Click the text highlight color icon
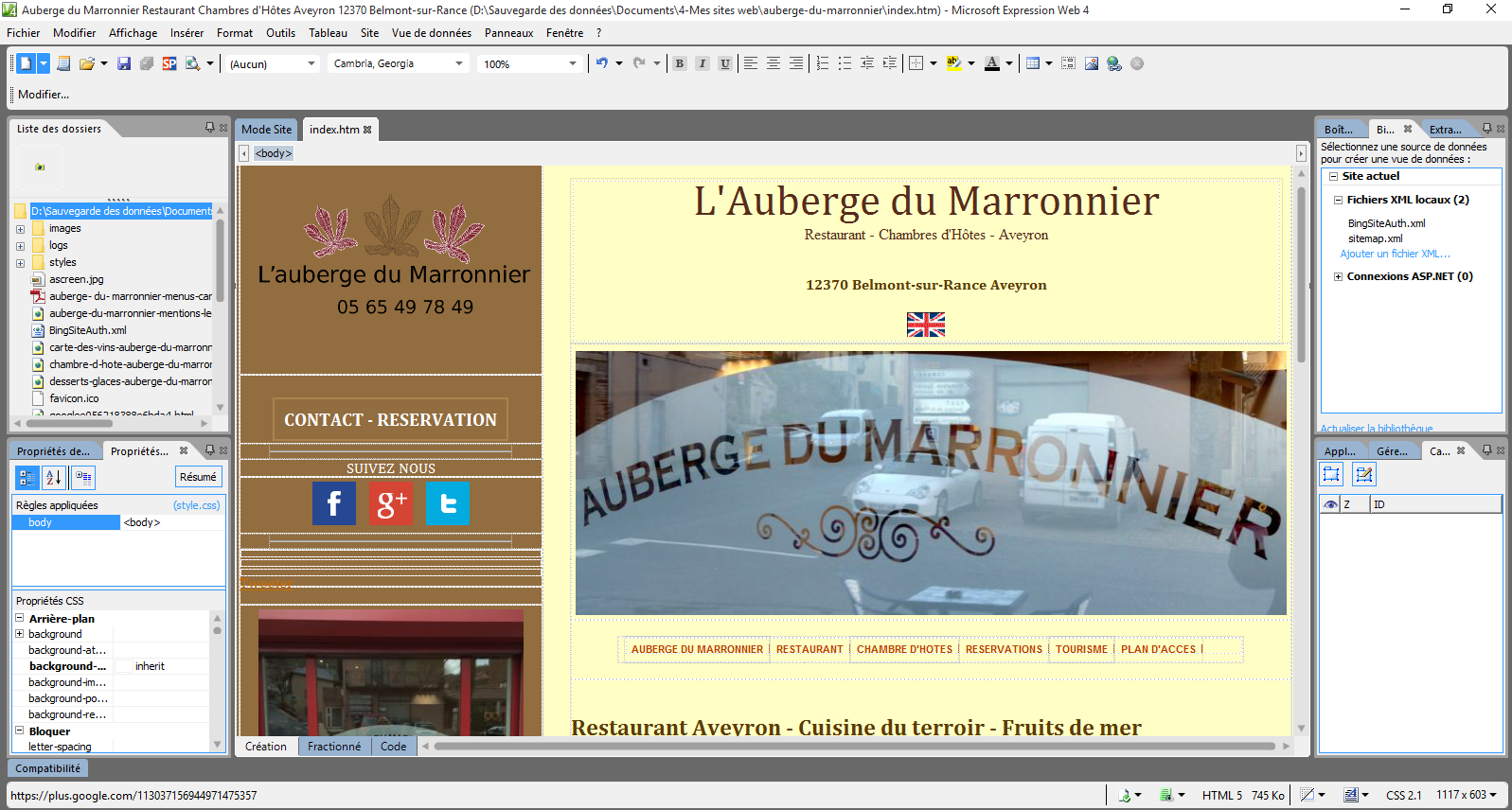This screenshot has height=810, width=1512. coord(953,63)
